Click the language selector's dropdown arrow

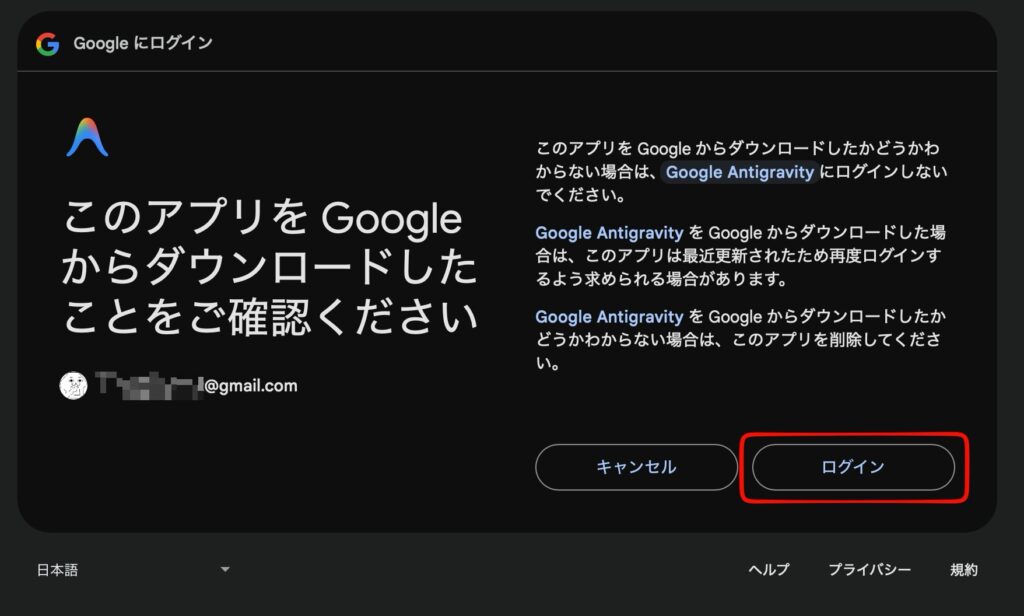pos(225,570)
